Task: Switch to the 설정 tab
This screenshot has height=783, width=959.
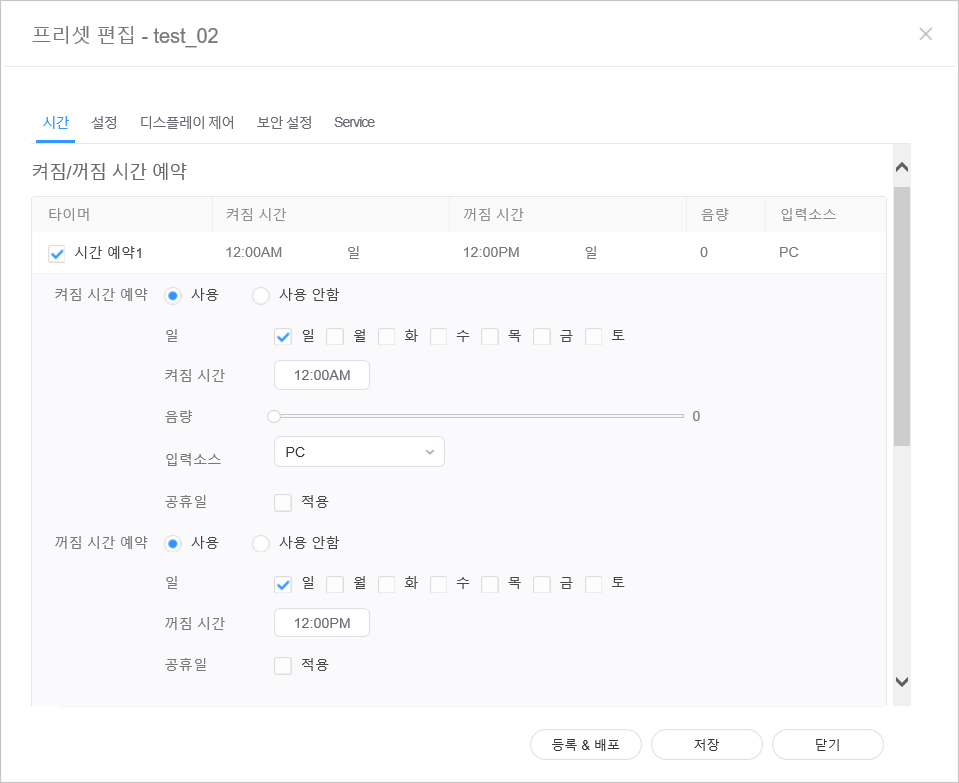Action: (104, 122)
